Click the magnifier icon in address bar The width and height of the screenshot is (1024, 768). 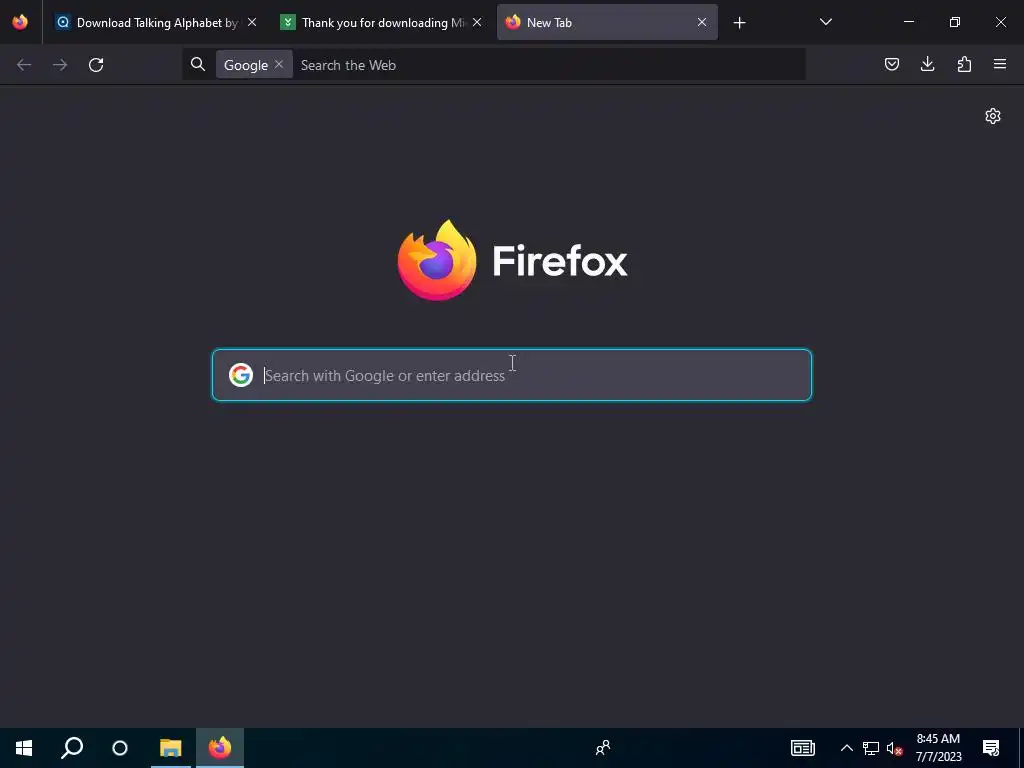point(198,64)
